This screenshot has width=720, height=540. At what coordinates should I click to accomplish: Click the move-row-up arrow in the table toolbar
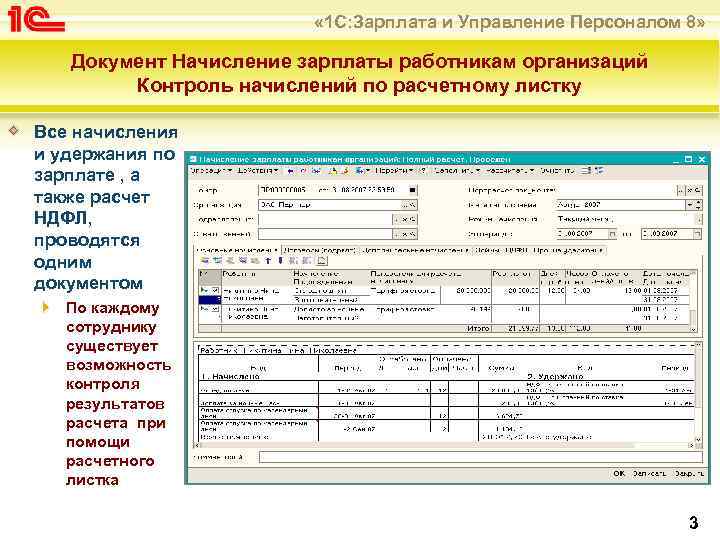pyautogui.click(x=268, y=261)
